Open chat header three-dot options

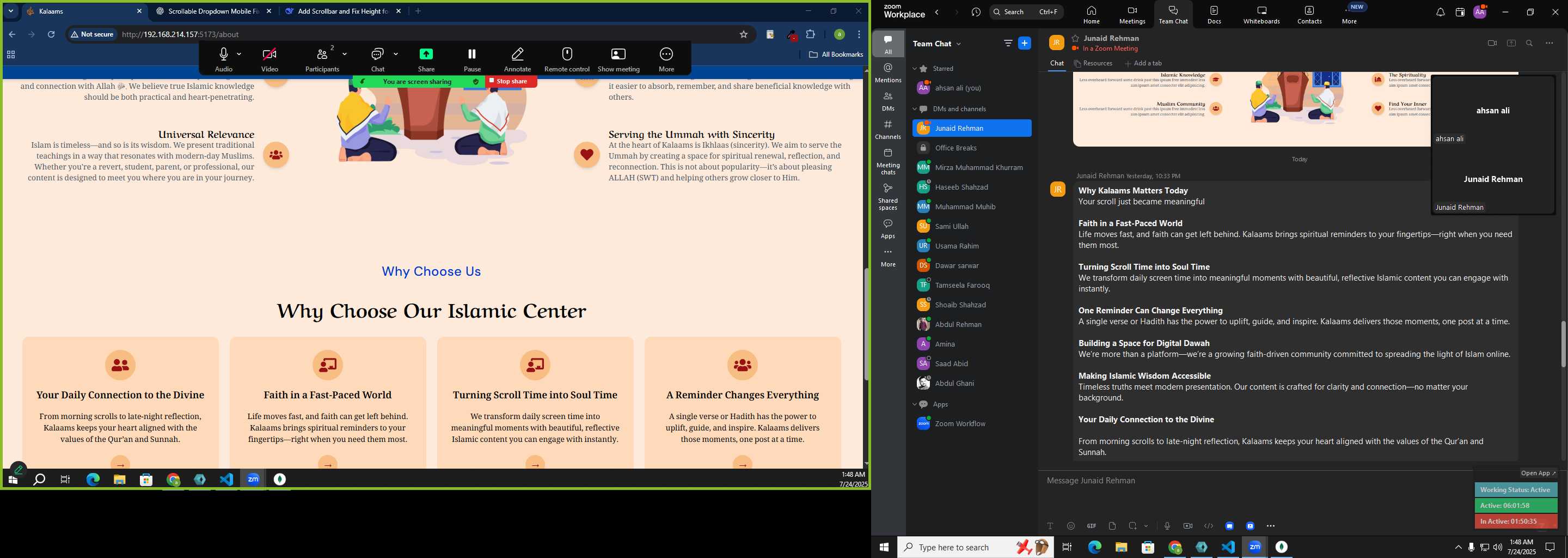tap(1549, 43)
